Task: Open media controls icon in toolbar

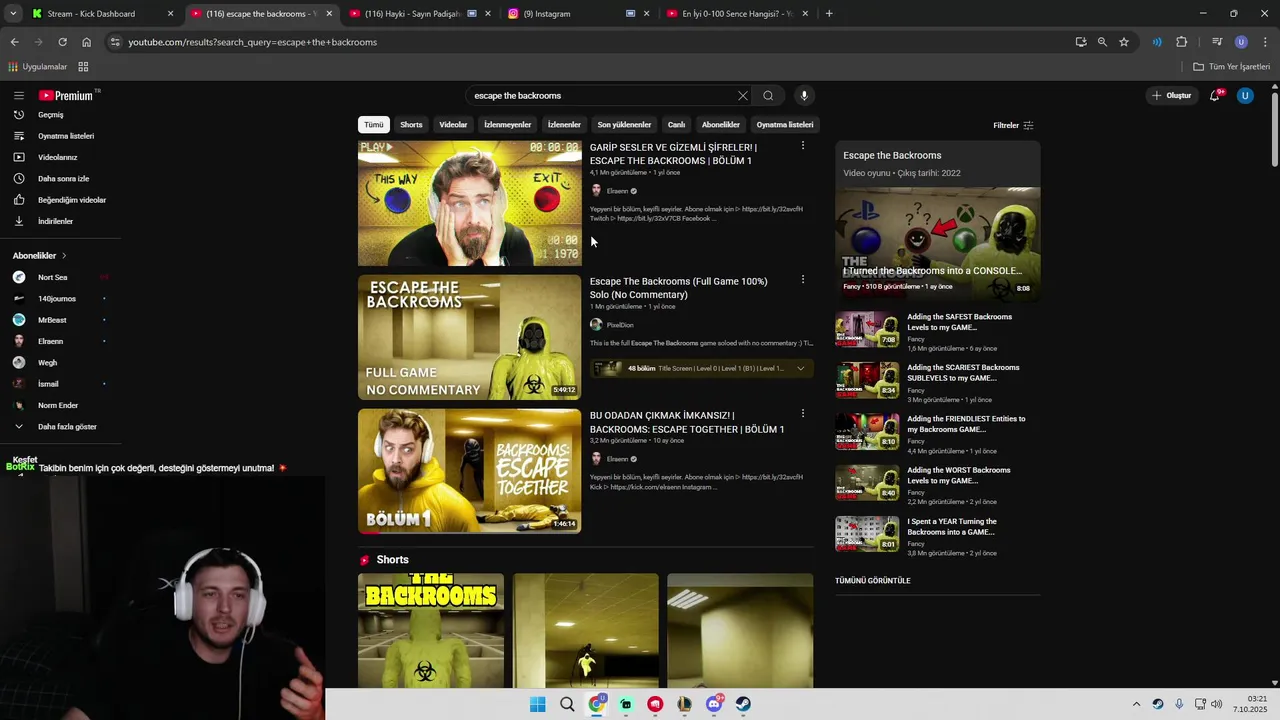Action: coord(1217,42)
